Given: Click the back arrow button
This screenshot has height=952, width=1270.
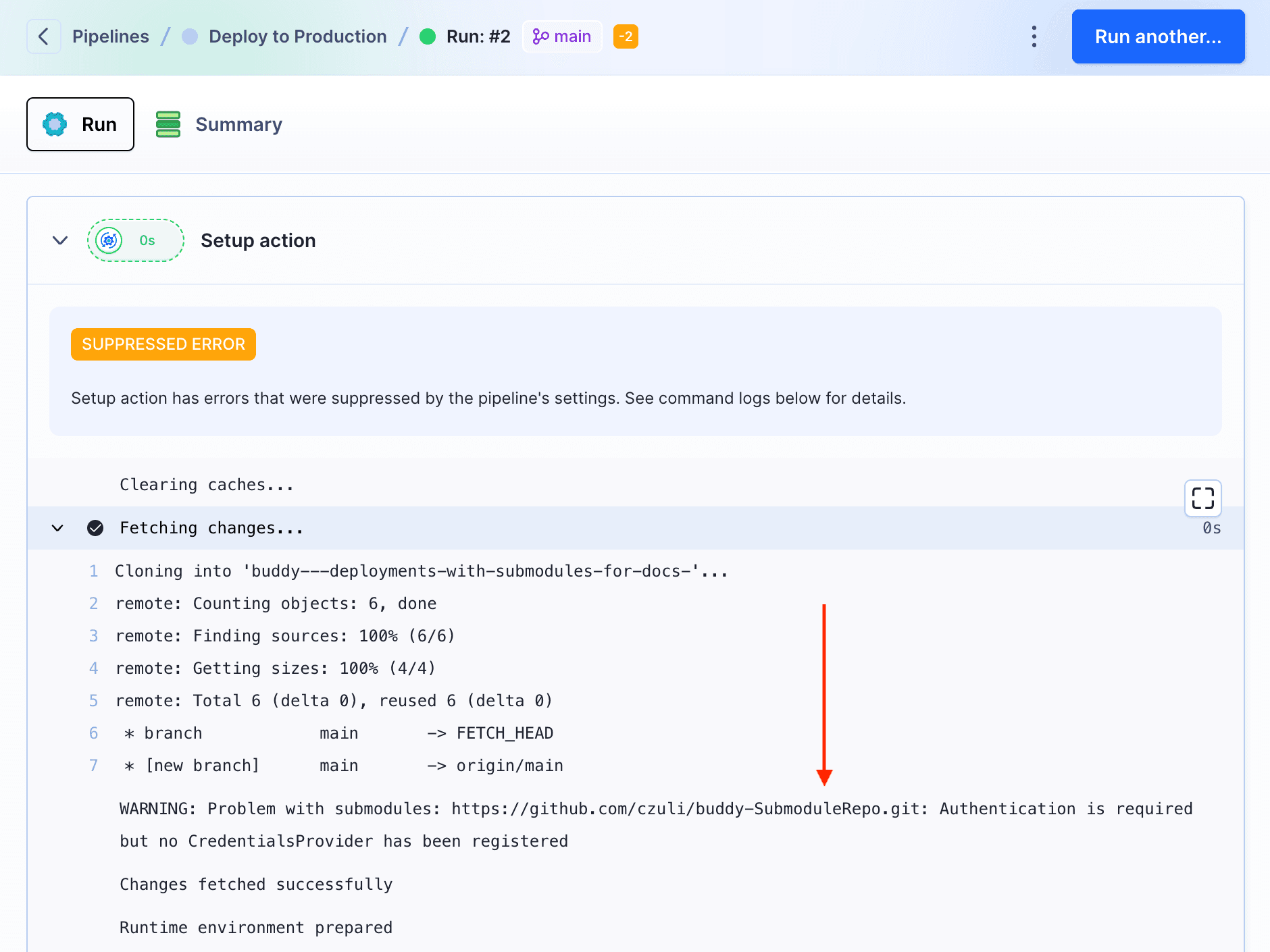Looking at the screenshot, I should pyautogui.click(x=43, y=36).
